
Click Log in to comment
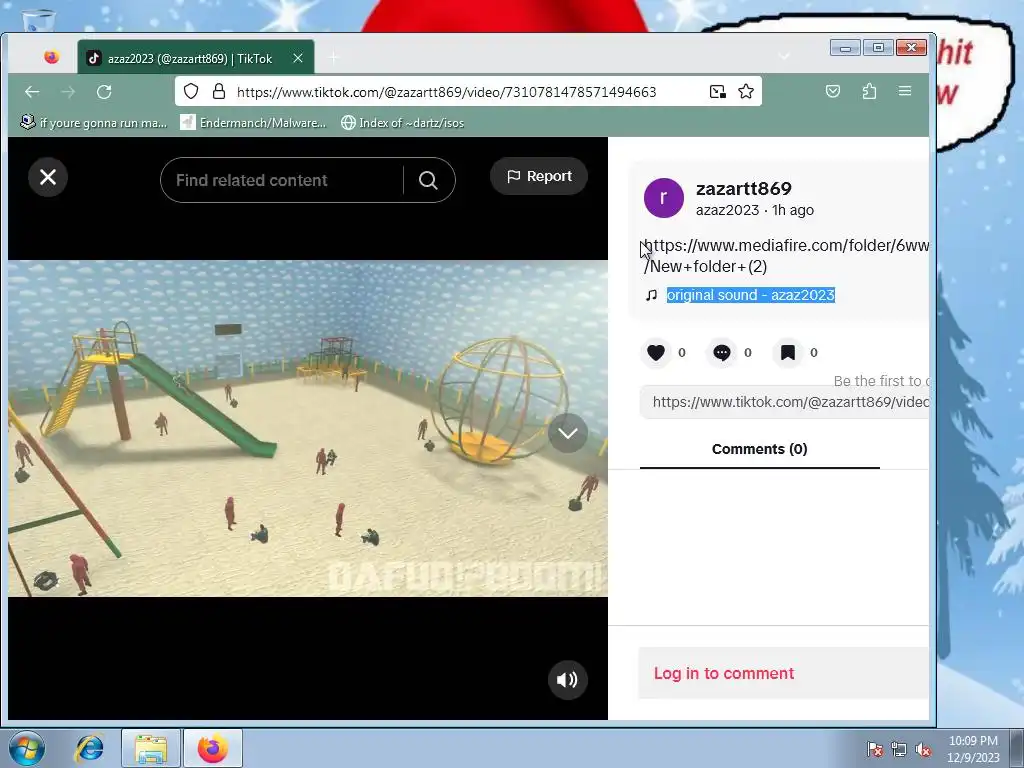(x=724, y=673)
